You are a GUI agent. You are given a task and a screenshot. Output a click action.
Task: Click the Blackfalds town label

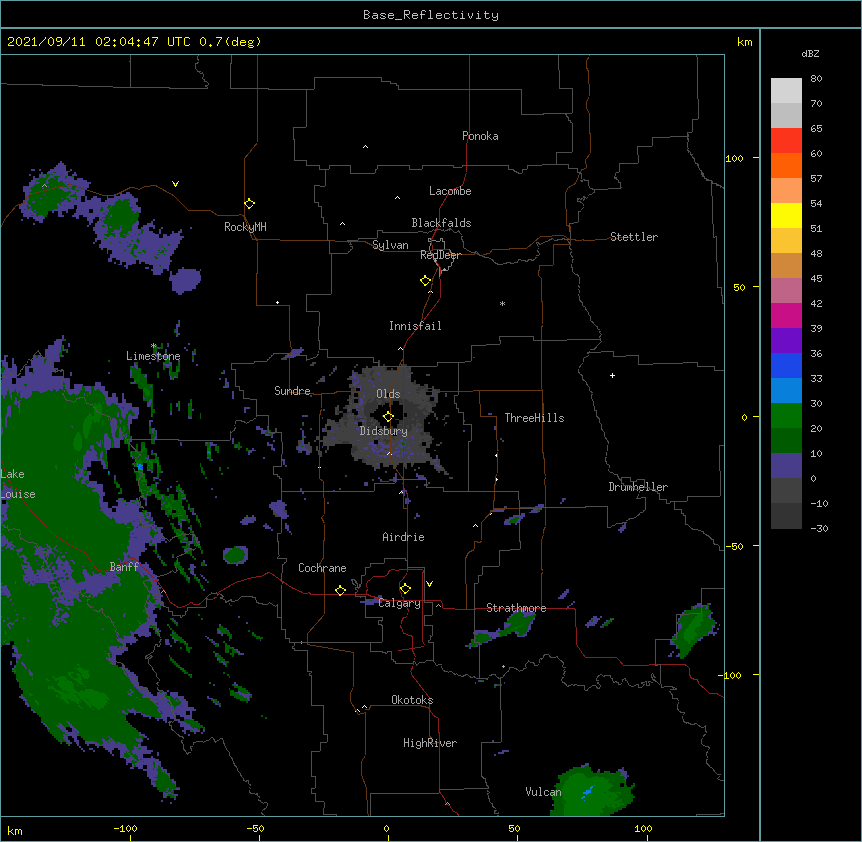pyautogui.click(x=441, y=223)
